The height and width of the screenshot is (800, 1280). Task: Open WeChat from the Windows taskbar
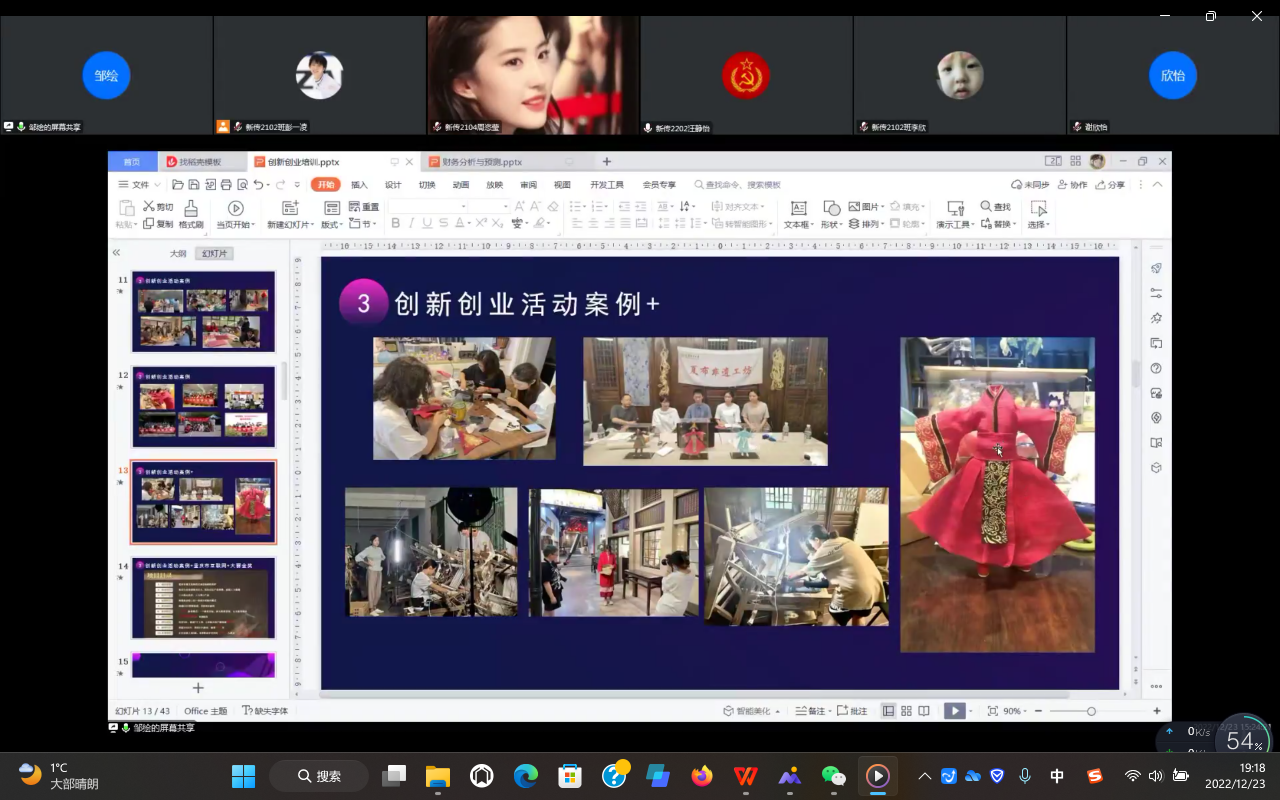tap(833, 776)
